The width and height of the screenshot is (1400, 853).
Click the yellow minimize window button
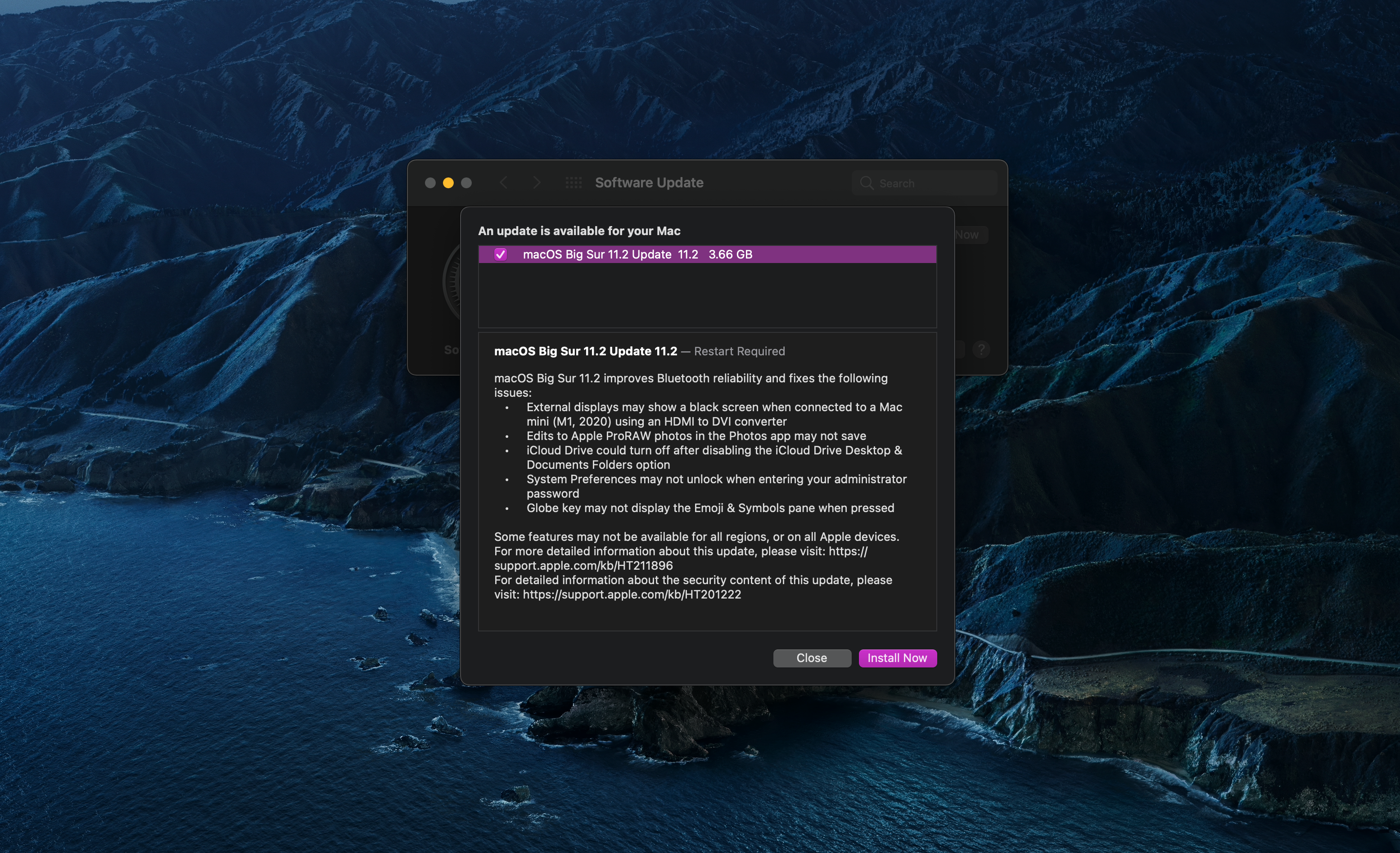coord(448,182)
